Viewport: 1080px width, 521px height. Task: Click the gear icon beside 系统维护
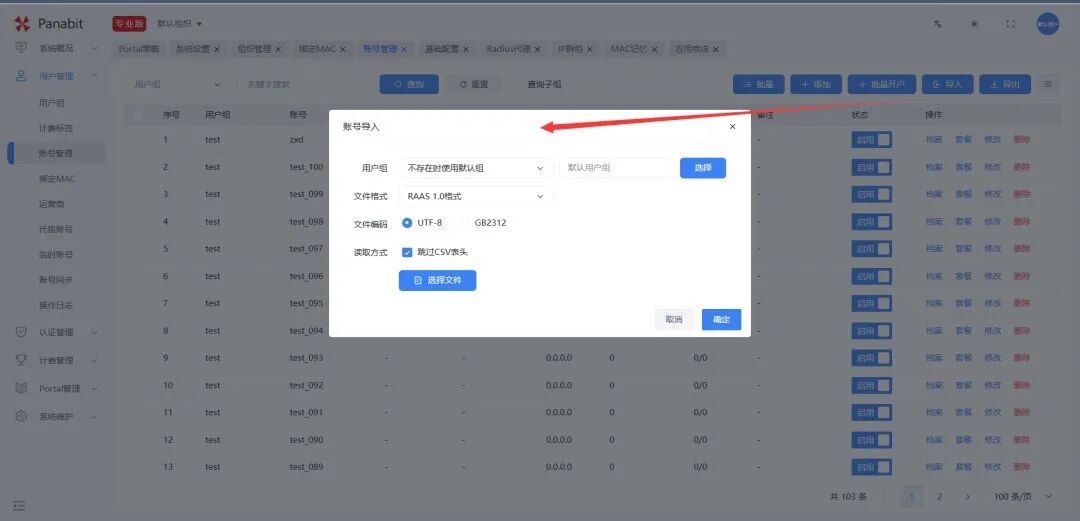(x=21, y=416)
